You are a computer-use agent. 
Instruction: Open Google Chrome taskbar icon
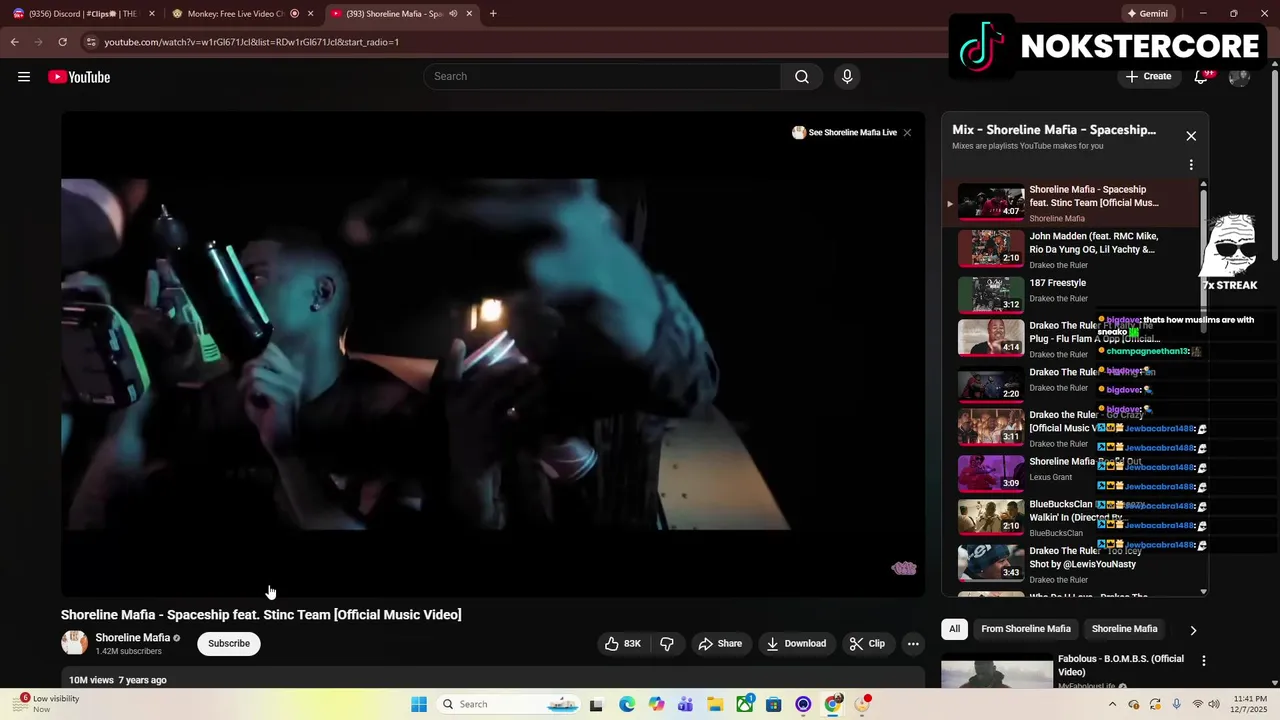pos(832,704)
